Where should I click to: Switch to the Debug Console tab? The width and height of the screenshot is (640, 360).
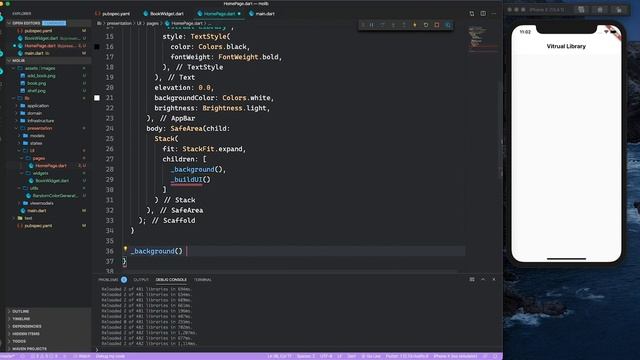pyautogui.click(x=171, y=280)
